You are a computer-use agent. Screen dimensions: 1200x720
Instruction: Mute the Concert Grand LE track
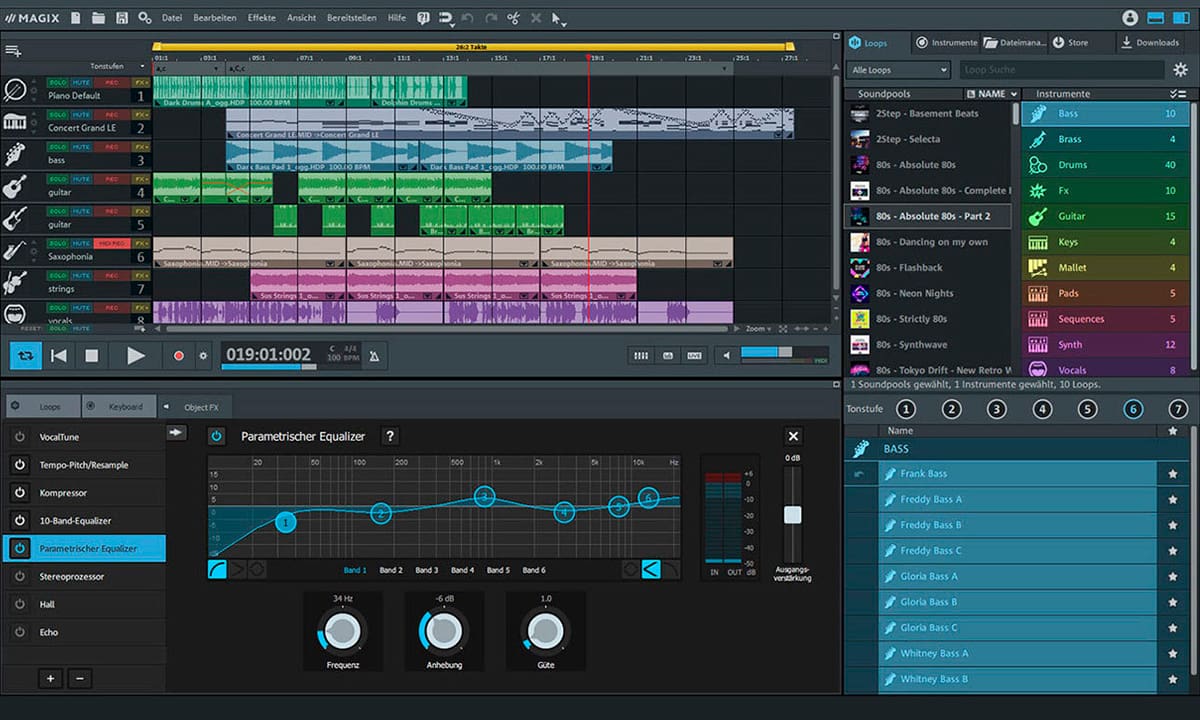[81, 114]
